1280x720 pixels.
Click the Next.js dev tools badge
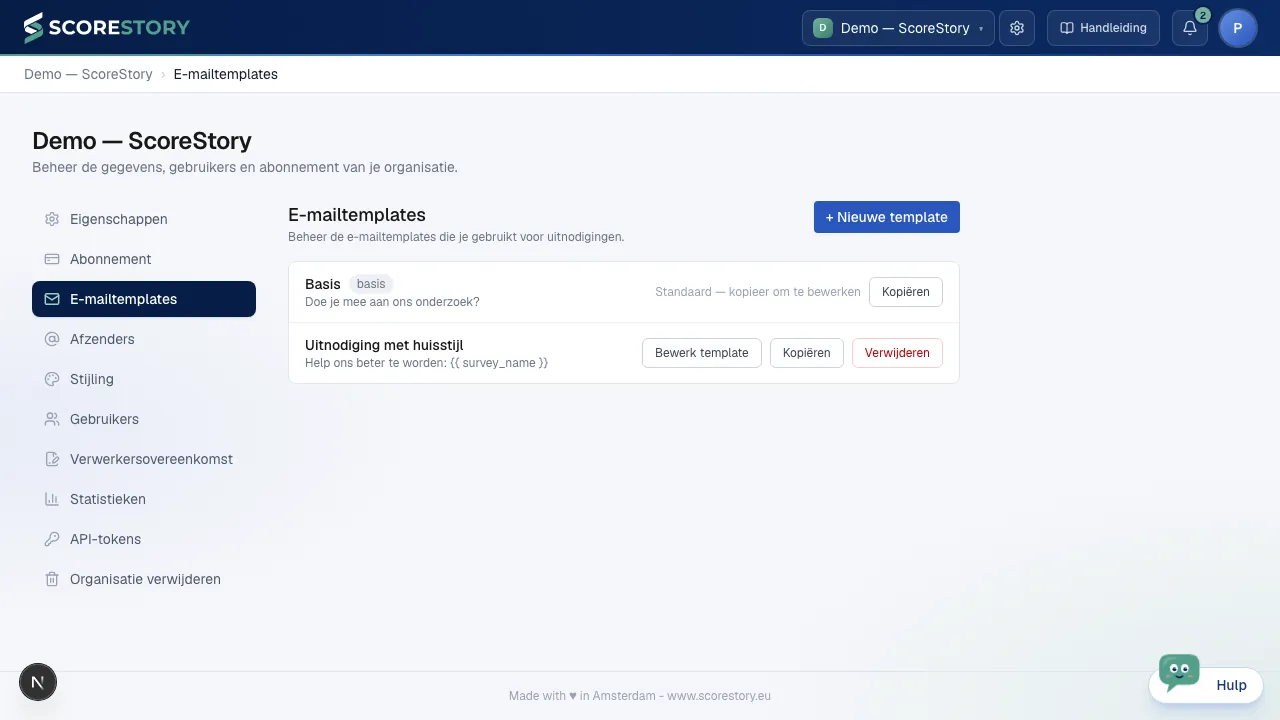point(38,683)
